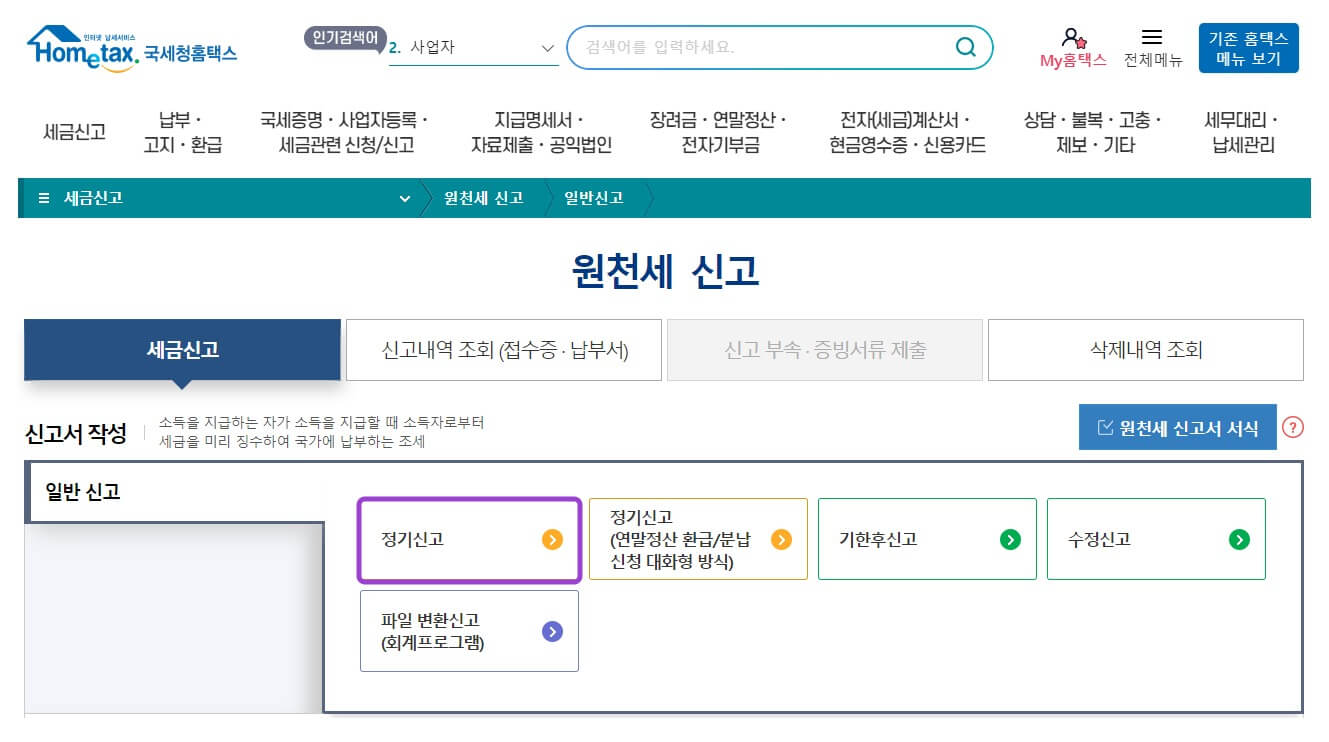Click the green arrow on 기한후신고 card

[1013, 539]
